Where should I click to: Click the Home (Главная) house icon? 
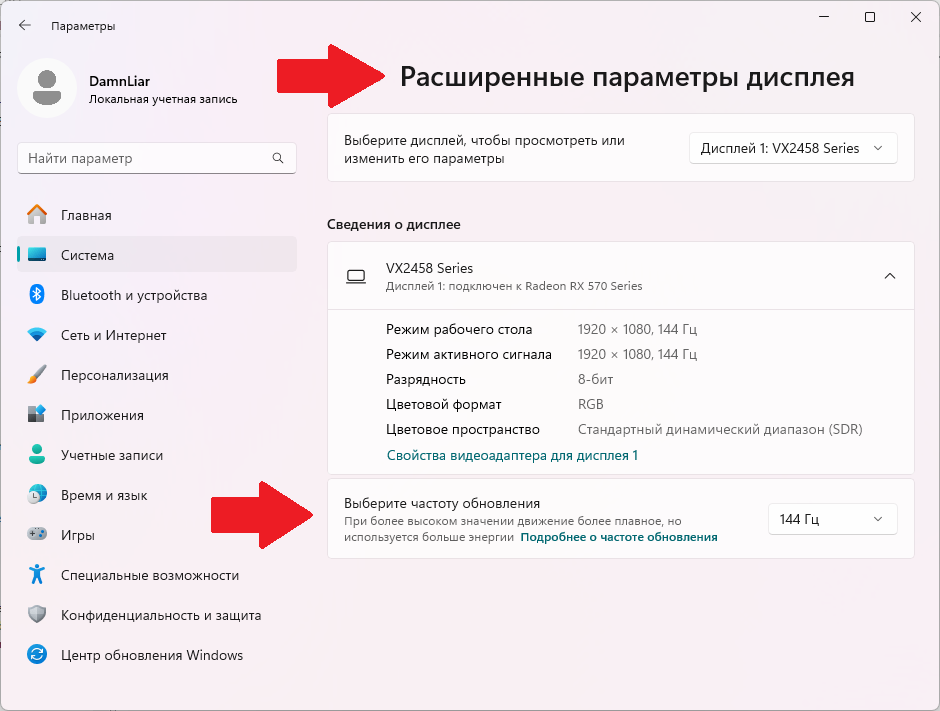tap(37, 215)
